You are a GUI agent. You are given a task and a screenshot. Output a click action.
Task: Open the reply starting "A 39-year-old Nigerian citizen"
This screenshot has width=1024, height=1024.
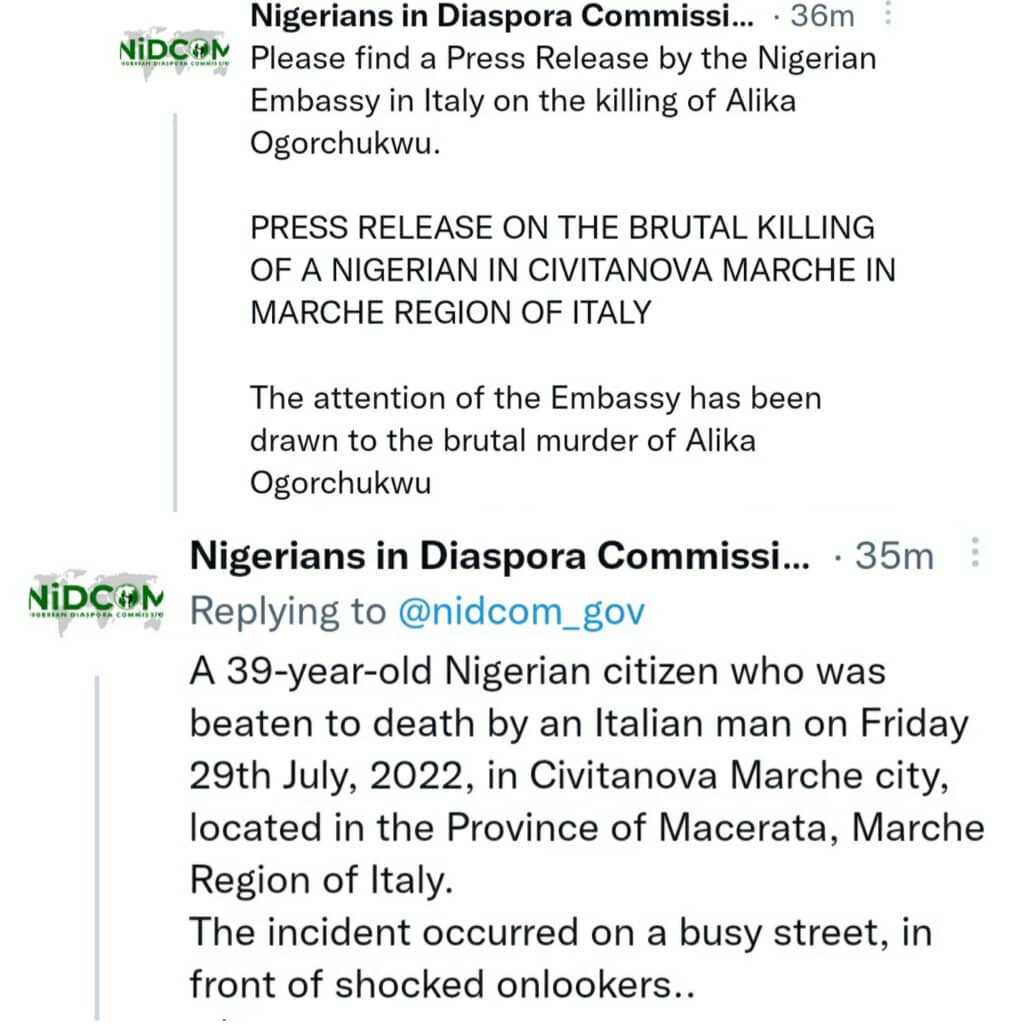tap(537, 670)
